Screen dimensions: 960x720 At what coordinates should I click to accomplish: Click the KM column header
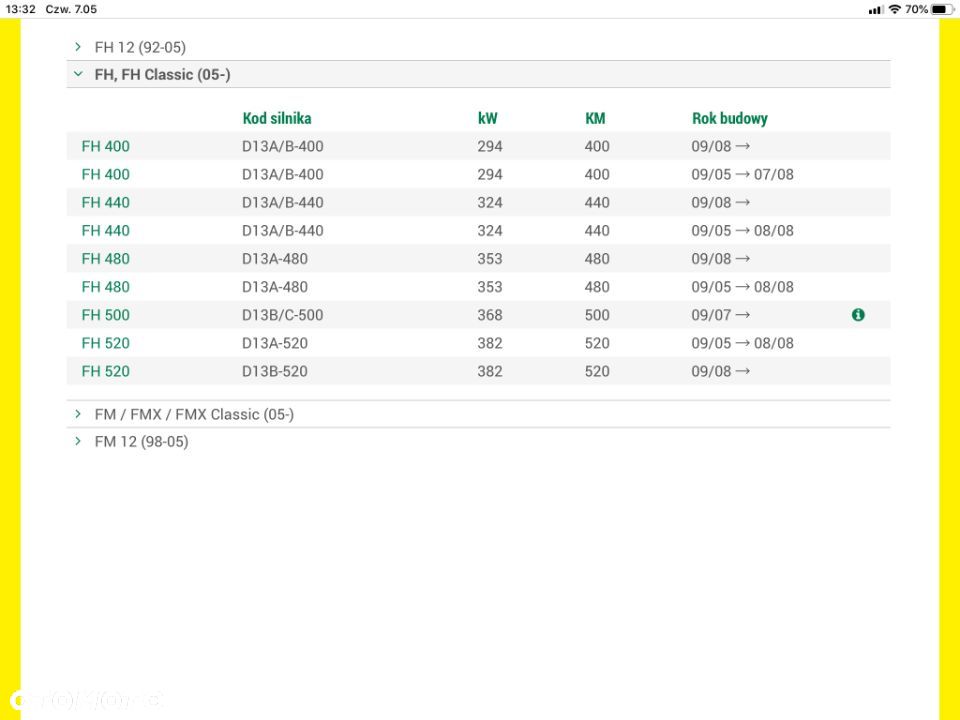(x=595, y=118)
